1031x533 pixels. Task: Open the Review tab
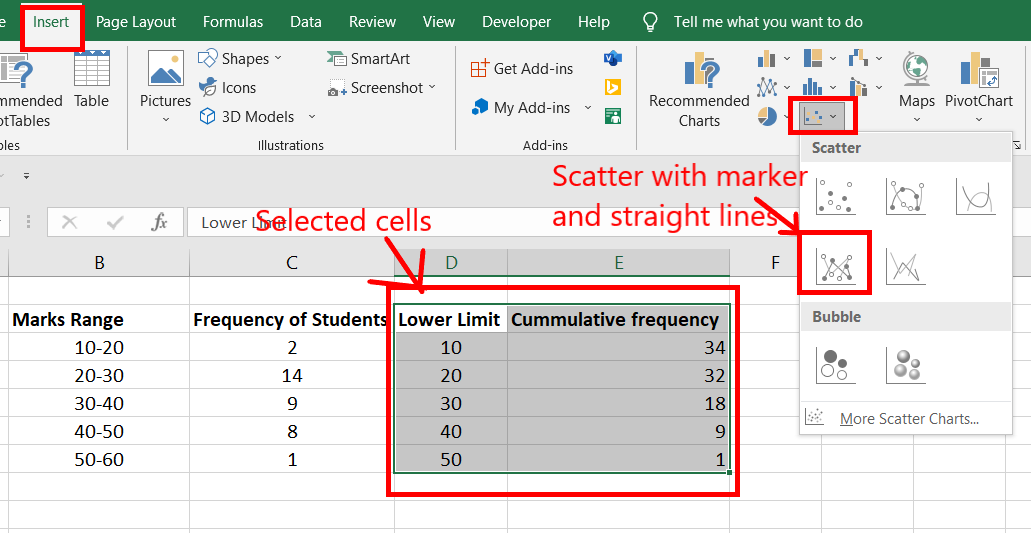pos(372,22)
